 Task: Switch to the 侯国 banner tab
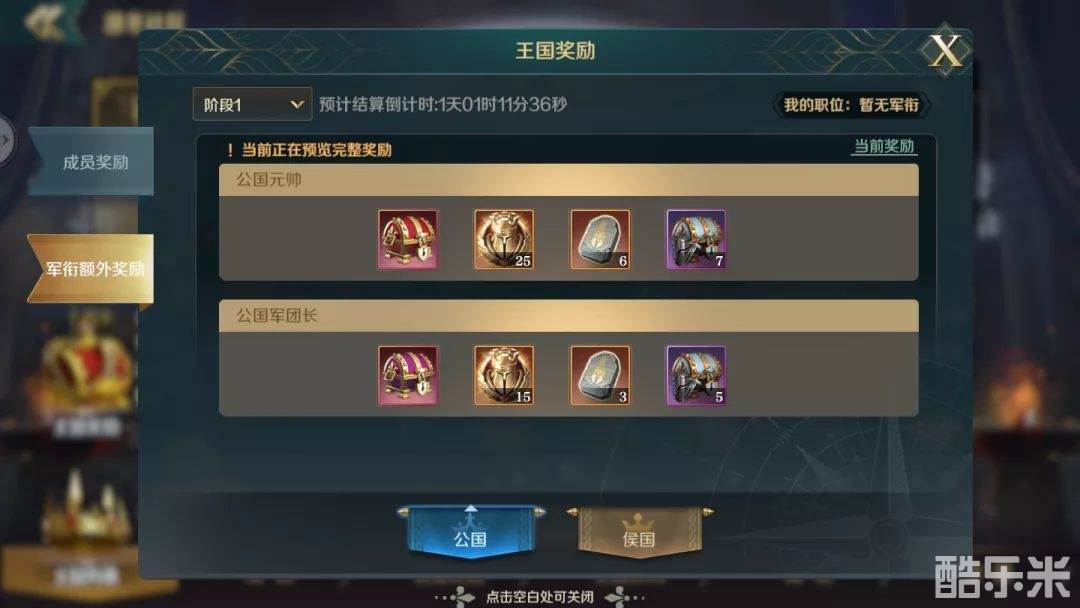click(x=639, y=532)
